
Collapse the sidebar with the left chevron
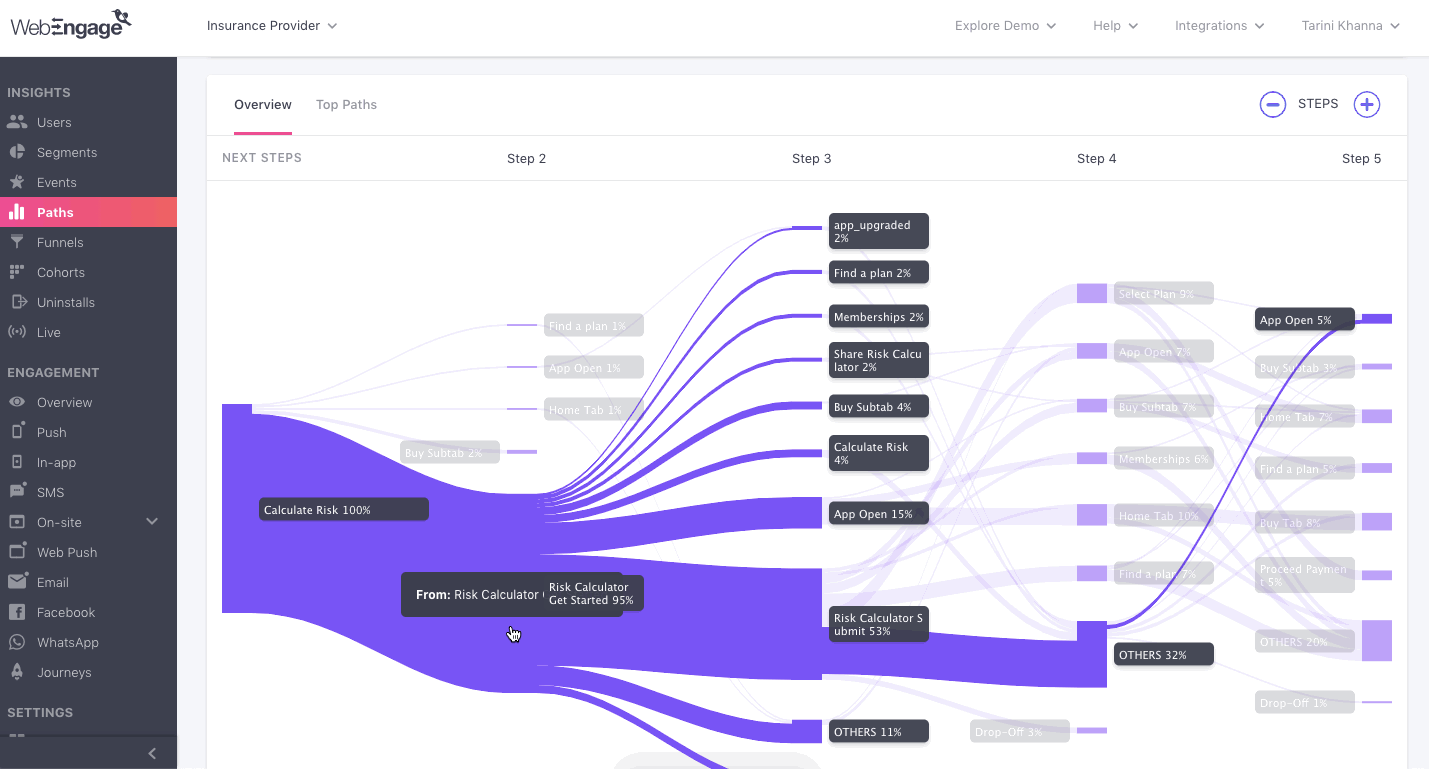point(152,754)
